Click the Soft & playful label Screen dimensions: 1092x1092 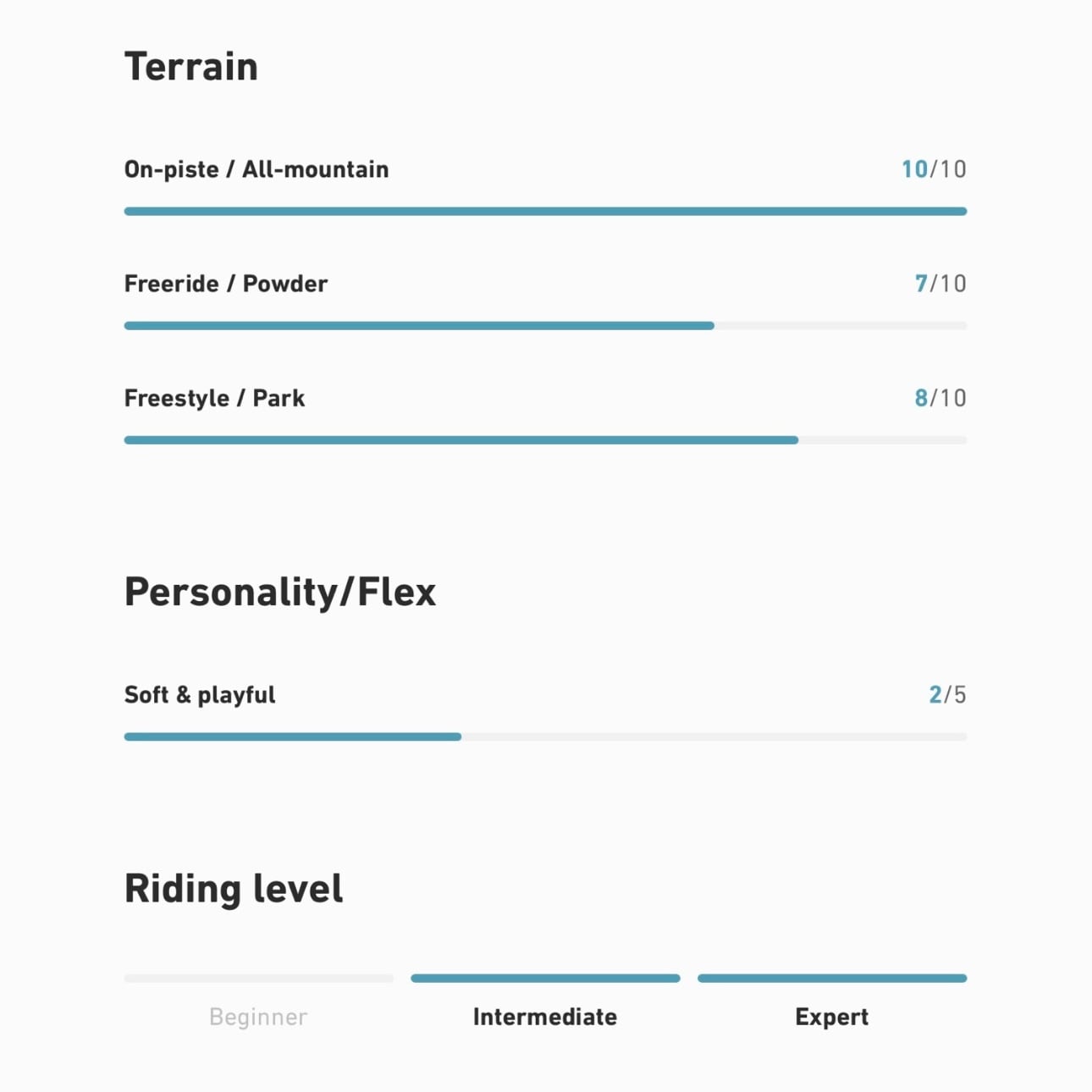coord(200,695)
